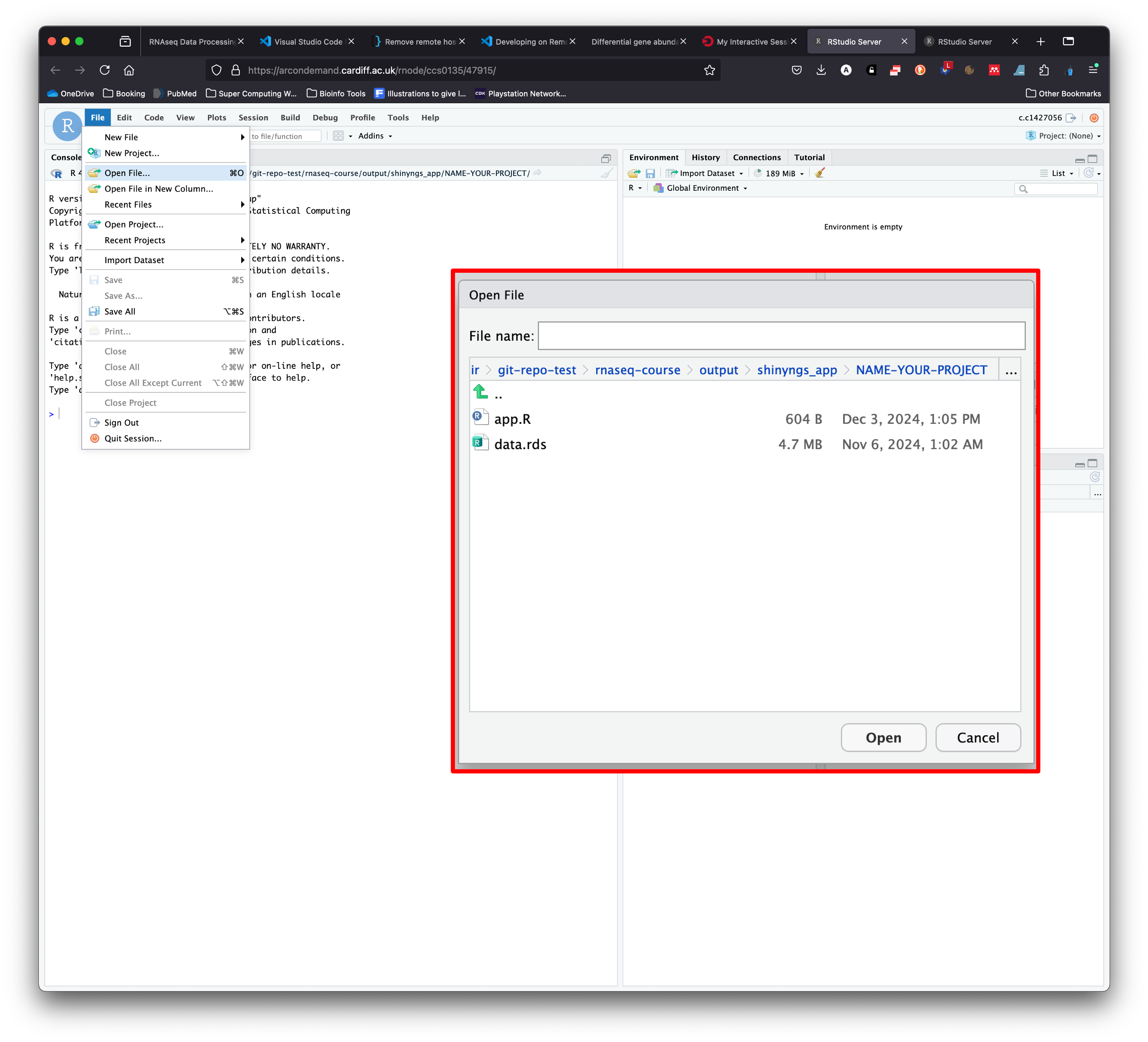1148x1042 pixels.
Task: Go up one folder with the green arrow
Action: pyautogui.click(x=481, y=392)
